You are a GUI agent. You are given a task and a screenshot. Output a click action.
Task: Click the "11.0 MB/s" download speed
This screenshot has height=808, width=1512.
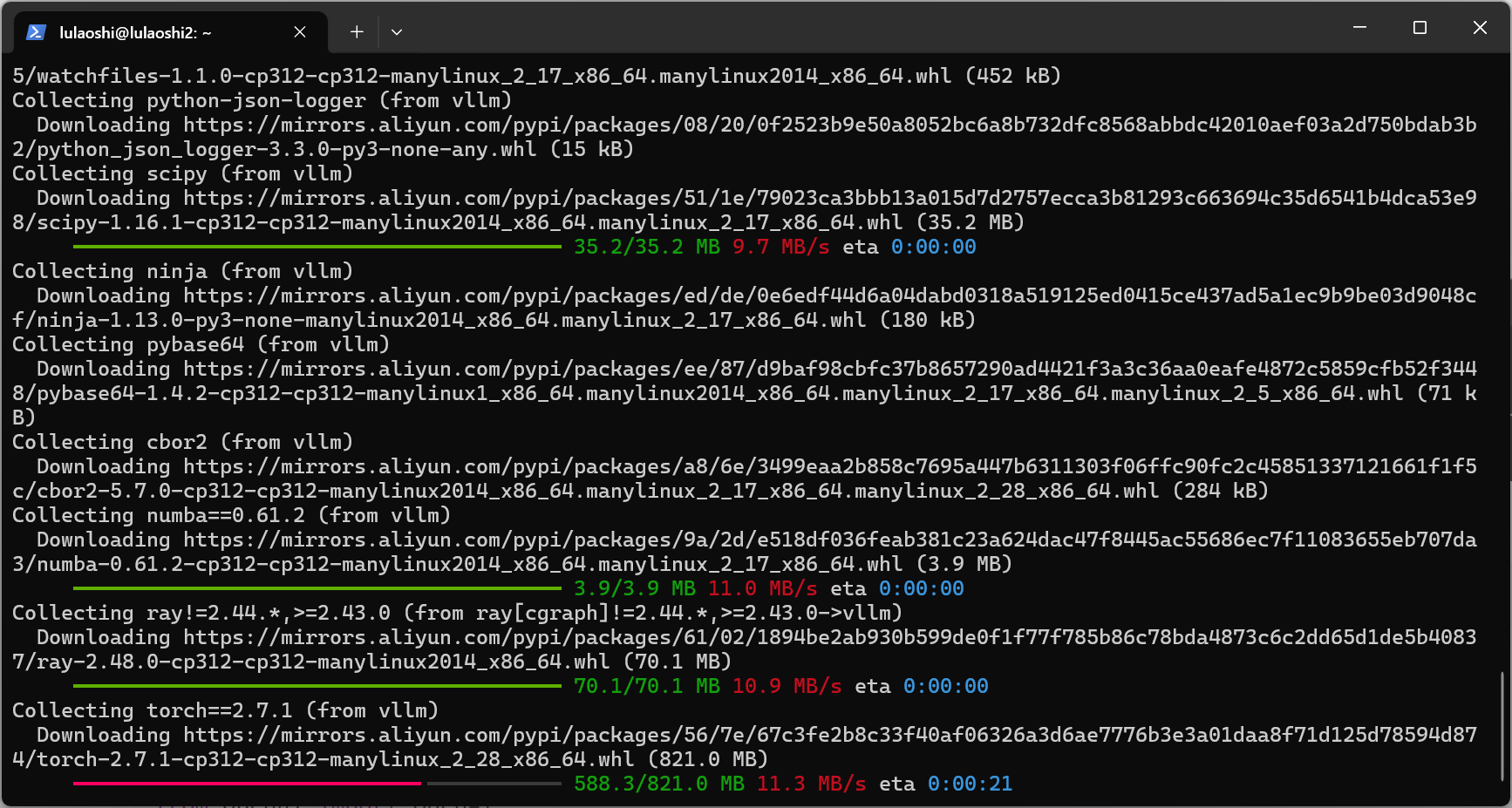tap(763, 589)
